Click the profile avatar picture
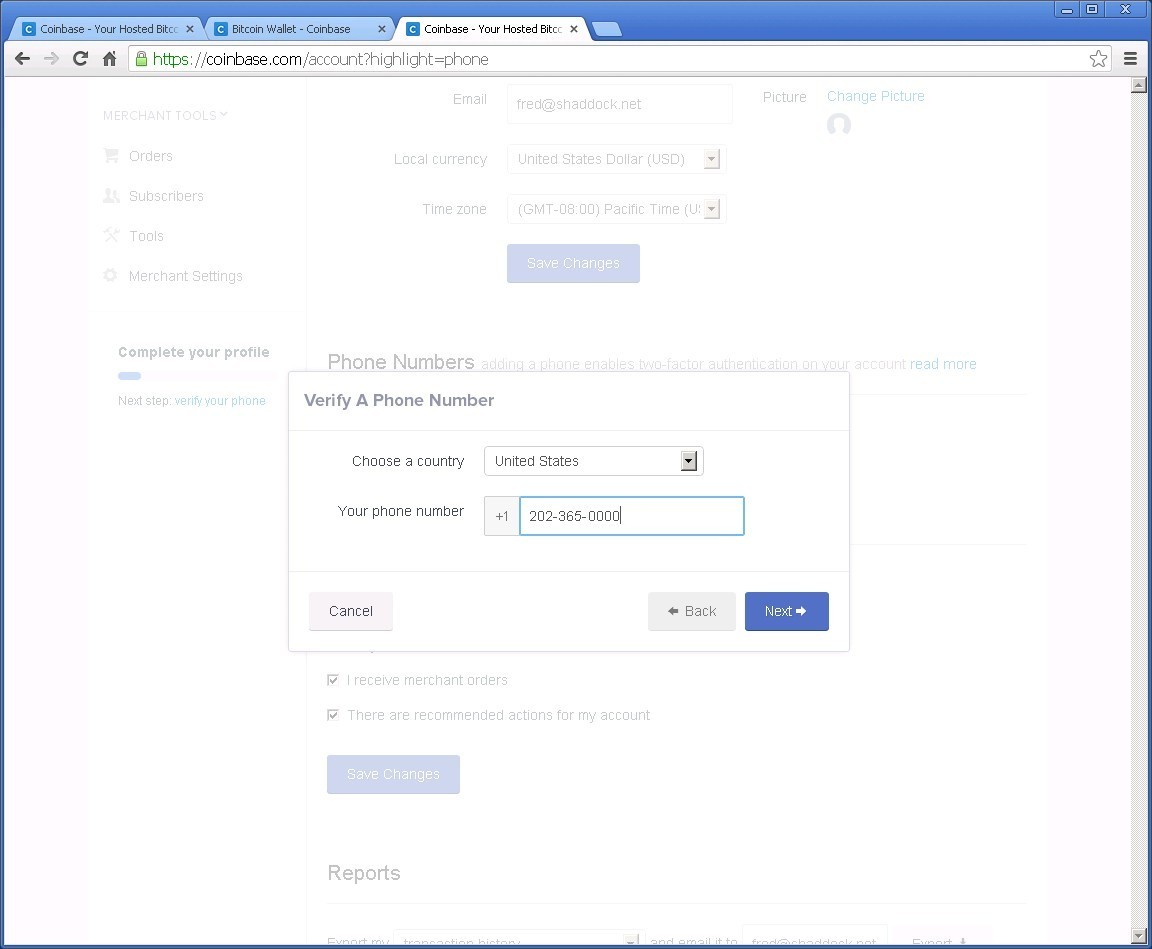1152x949 pixels. coord(838,124)
